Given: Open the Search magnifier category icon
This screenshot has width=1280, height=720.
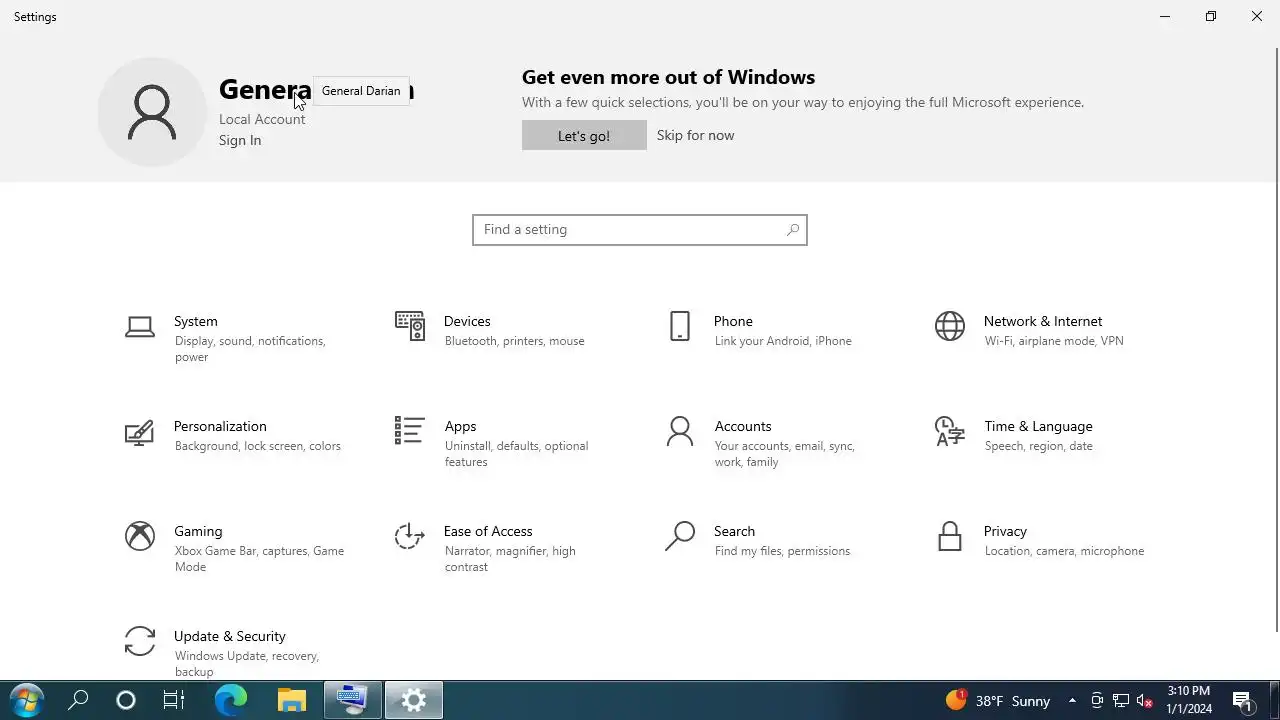Looking at the screenshot, I should click(680, 536).
